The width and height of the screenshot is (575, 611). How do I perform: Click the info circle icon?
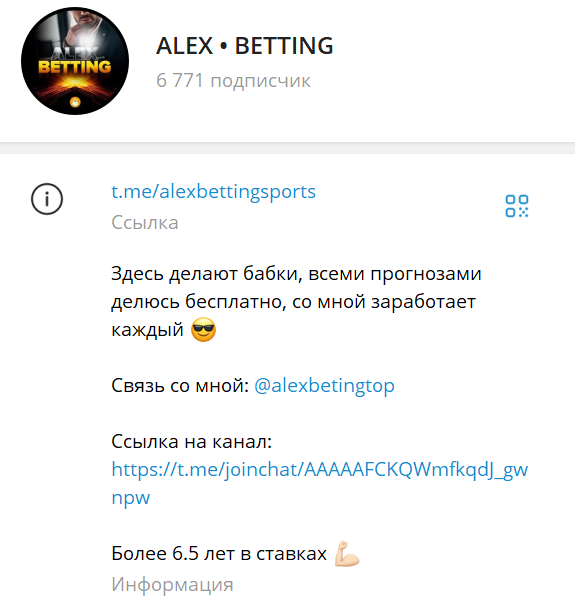(x=47, y=199)
